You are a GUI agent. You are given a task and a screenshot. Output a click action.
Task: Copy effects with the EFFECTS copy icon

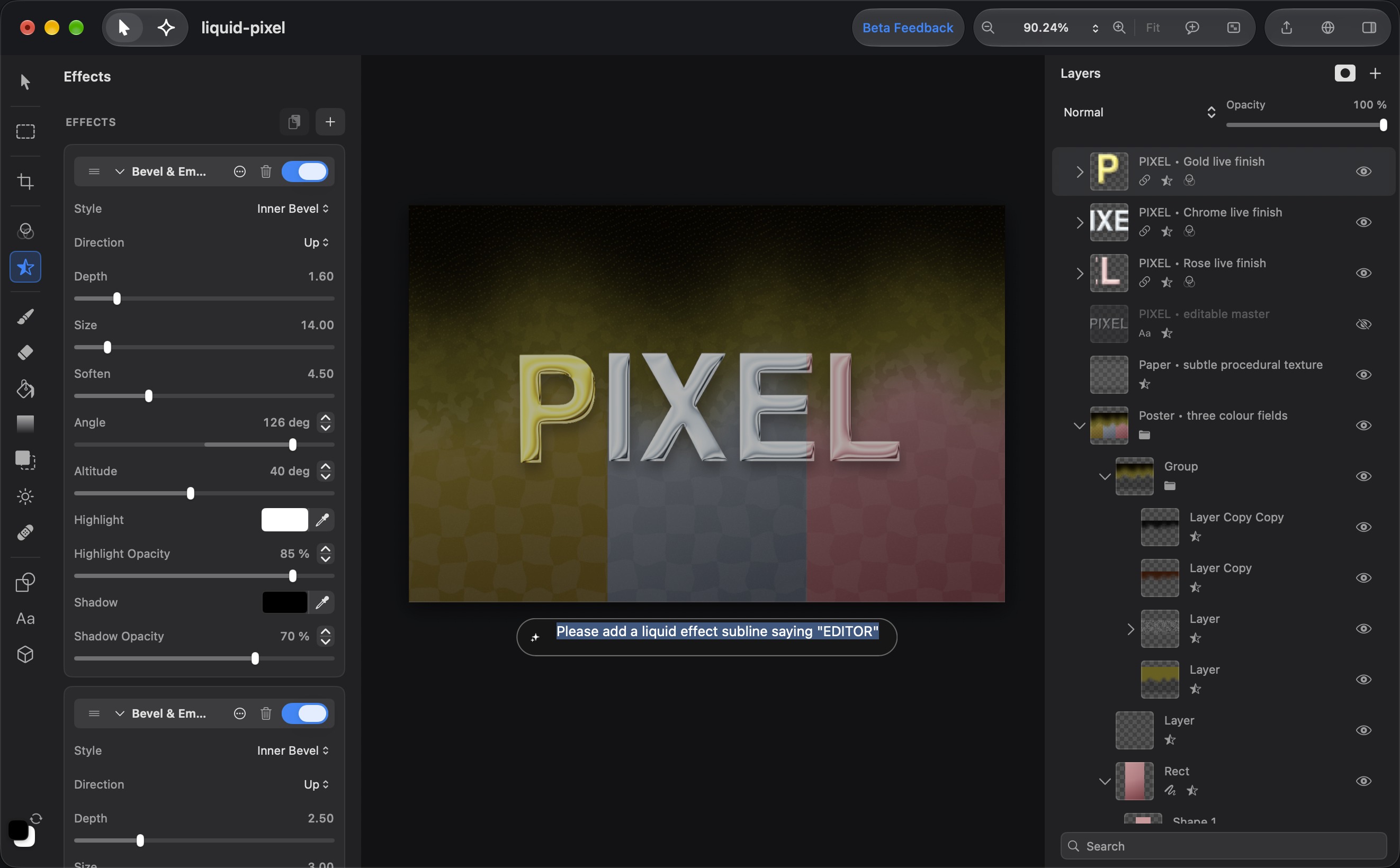(x=294, y=122)
